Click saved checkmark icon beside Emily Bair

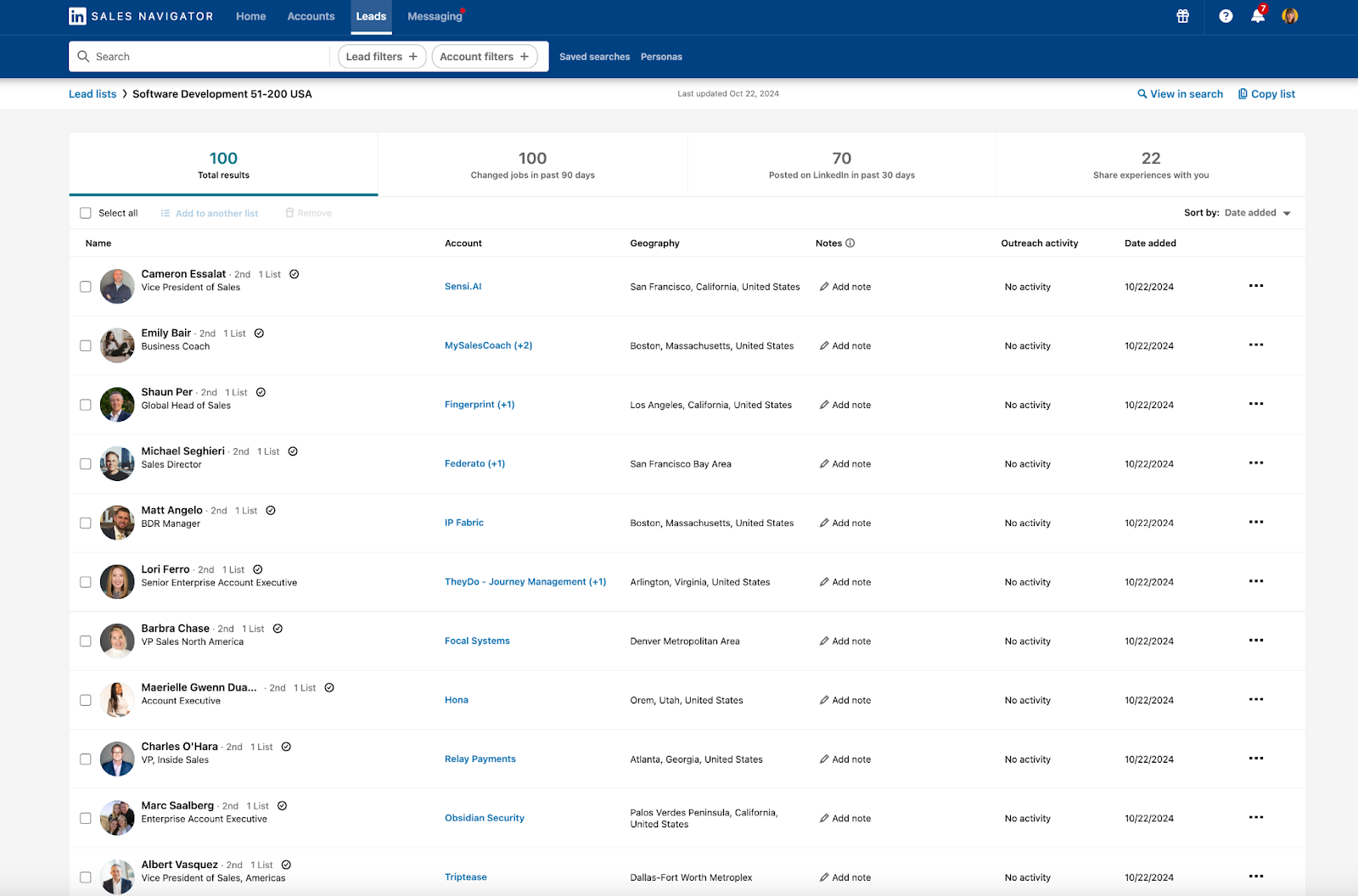tap(260, 333)
